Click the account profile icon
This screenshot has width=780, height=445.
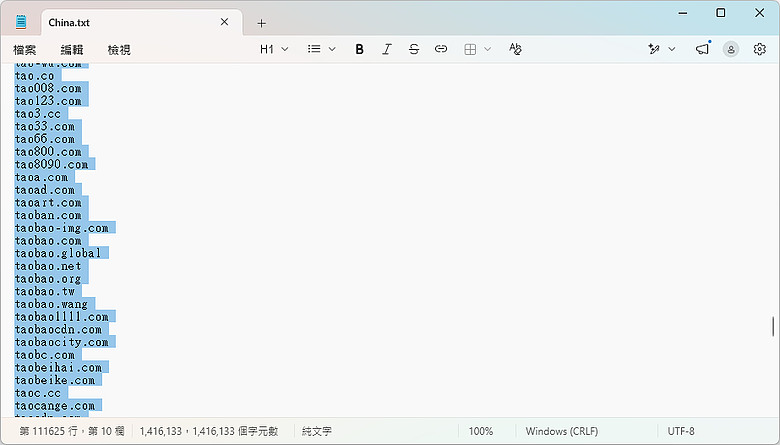click(731, 49)
